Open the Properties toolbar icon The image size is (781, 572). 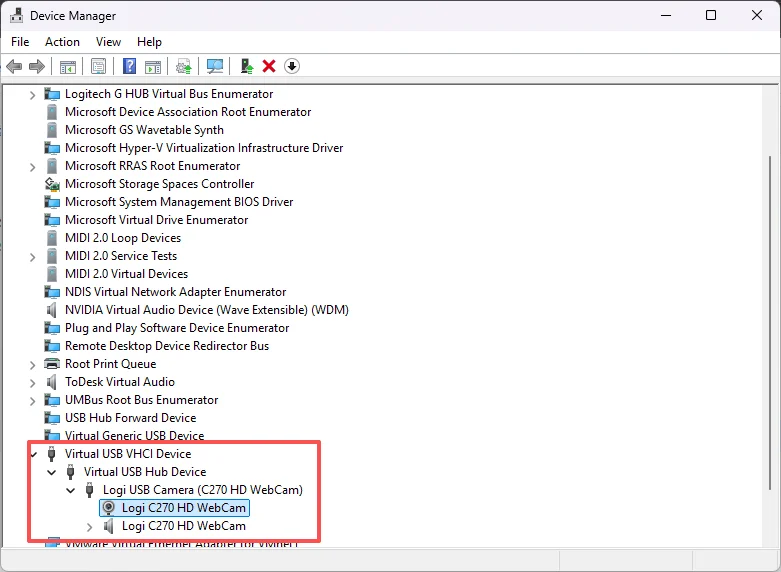tap(98, 66)
